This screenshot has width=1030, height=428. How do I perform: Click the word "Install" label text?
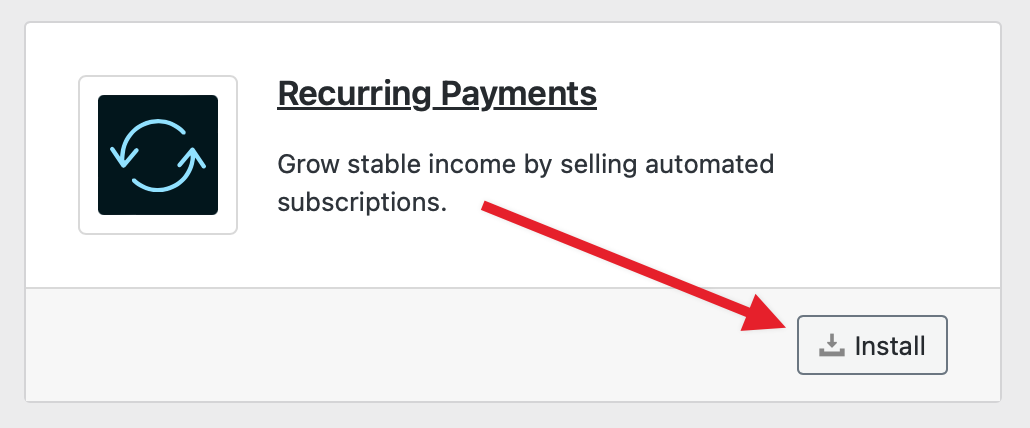coord(890,346)
